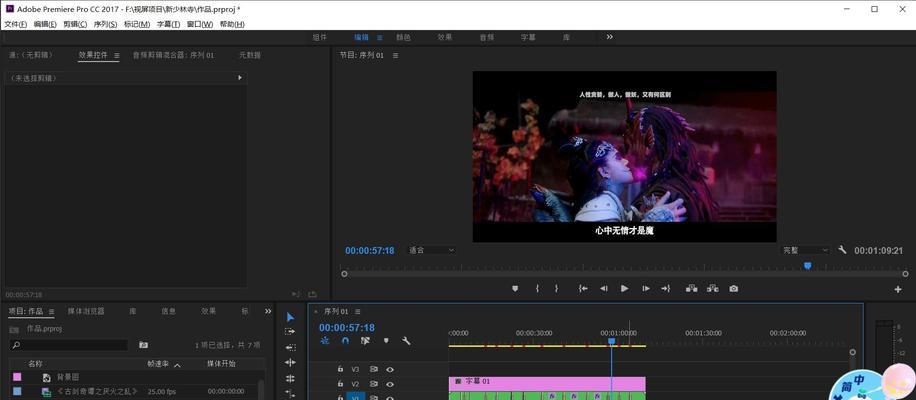This screenshot has width=916, height=400.
Task: Click the timeline ruler playhead
Action: point(611,341)
